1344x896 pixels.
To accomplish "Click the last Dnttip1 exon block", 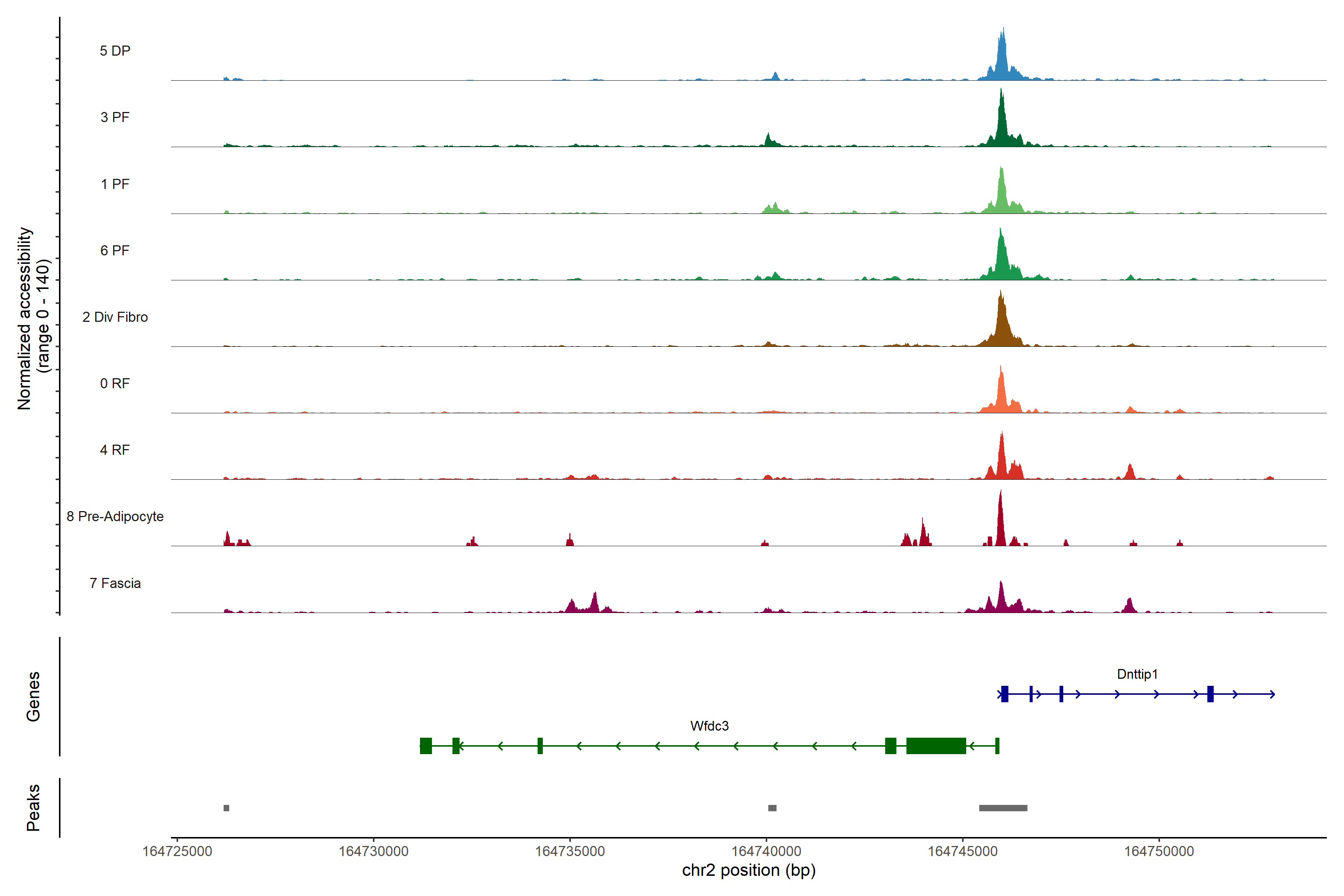I will click(1210, 694).
